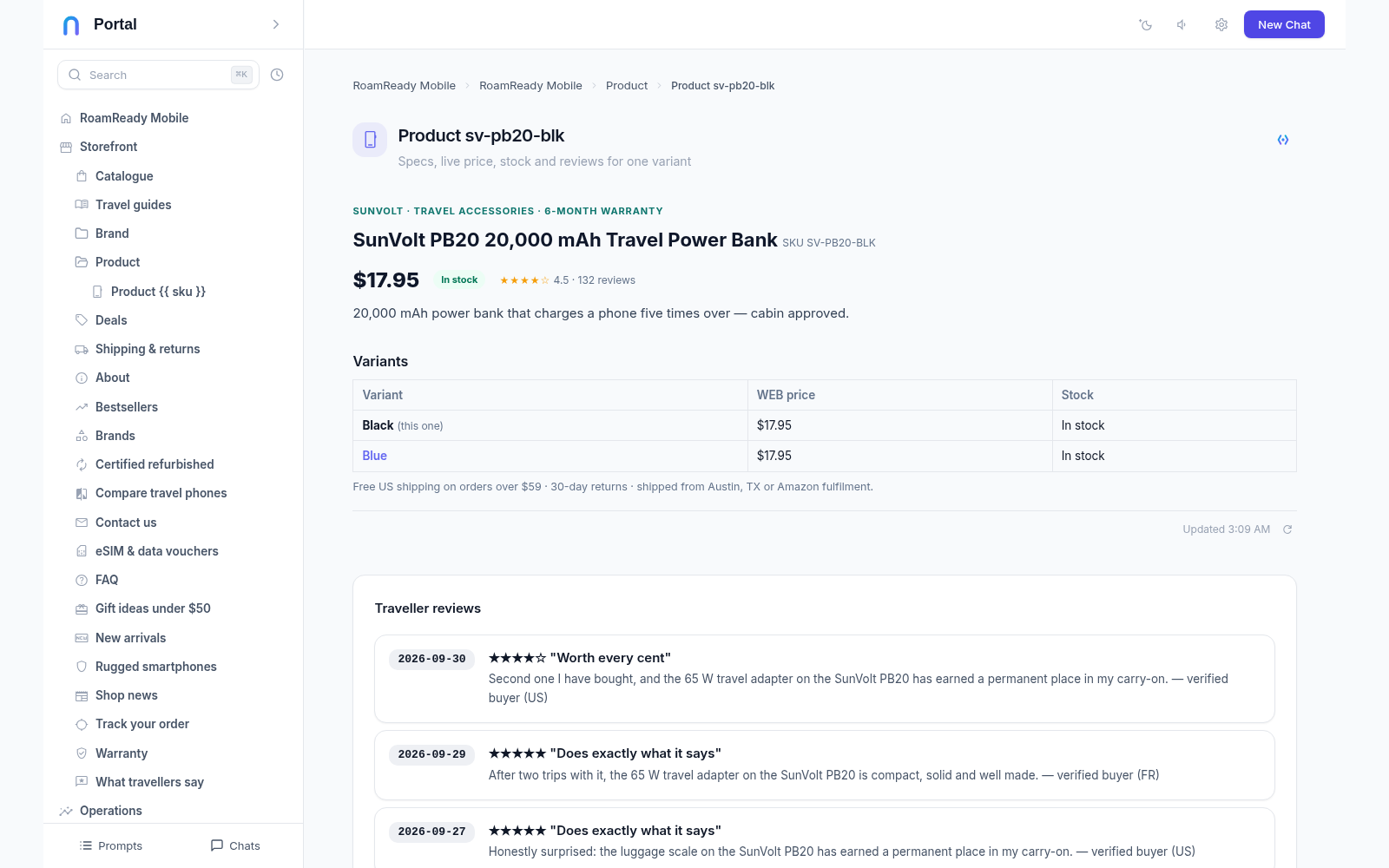This screenshot has width=1389, height=868.
Task: Click the Compare travel phones icon
Action: 82,493
